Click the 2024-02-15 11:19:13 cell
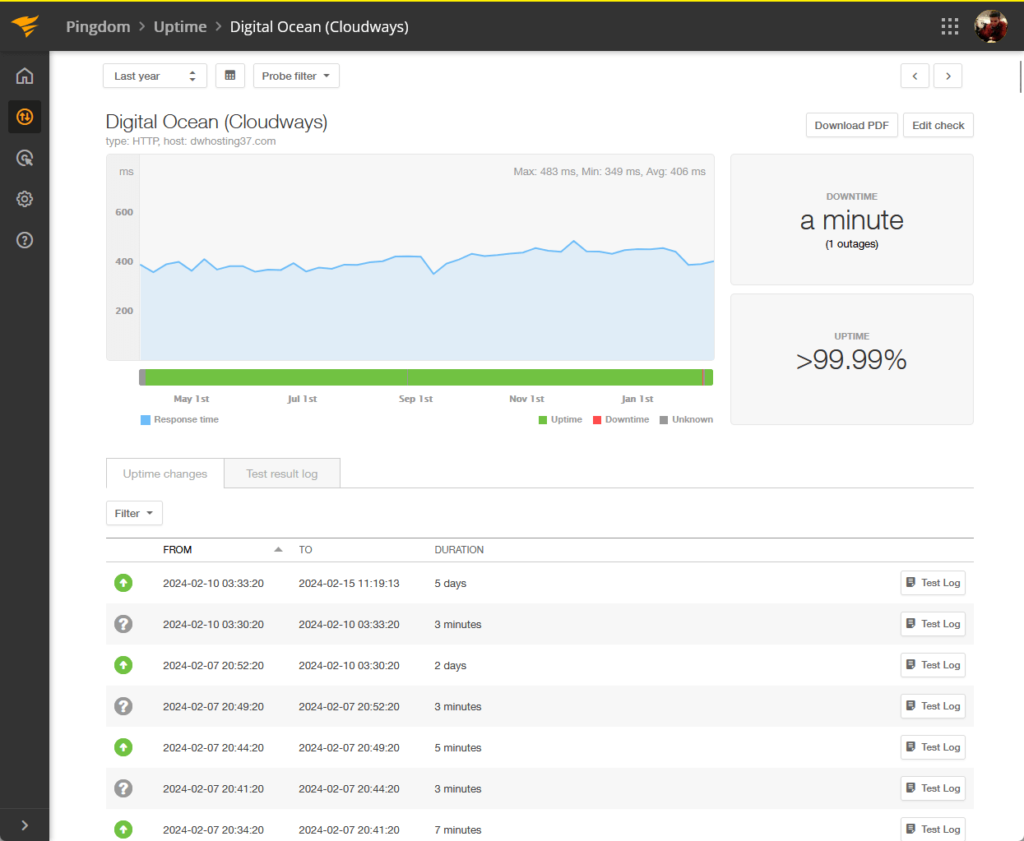 [x=349, y=583]
